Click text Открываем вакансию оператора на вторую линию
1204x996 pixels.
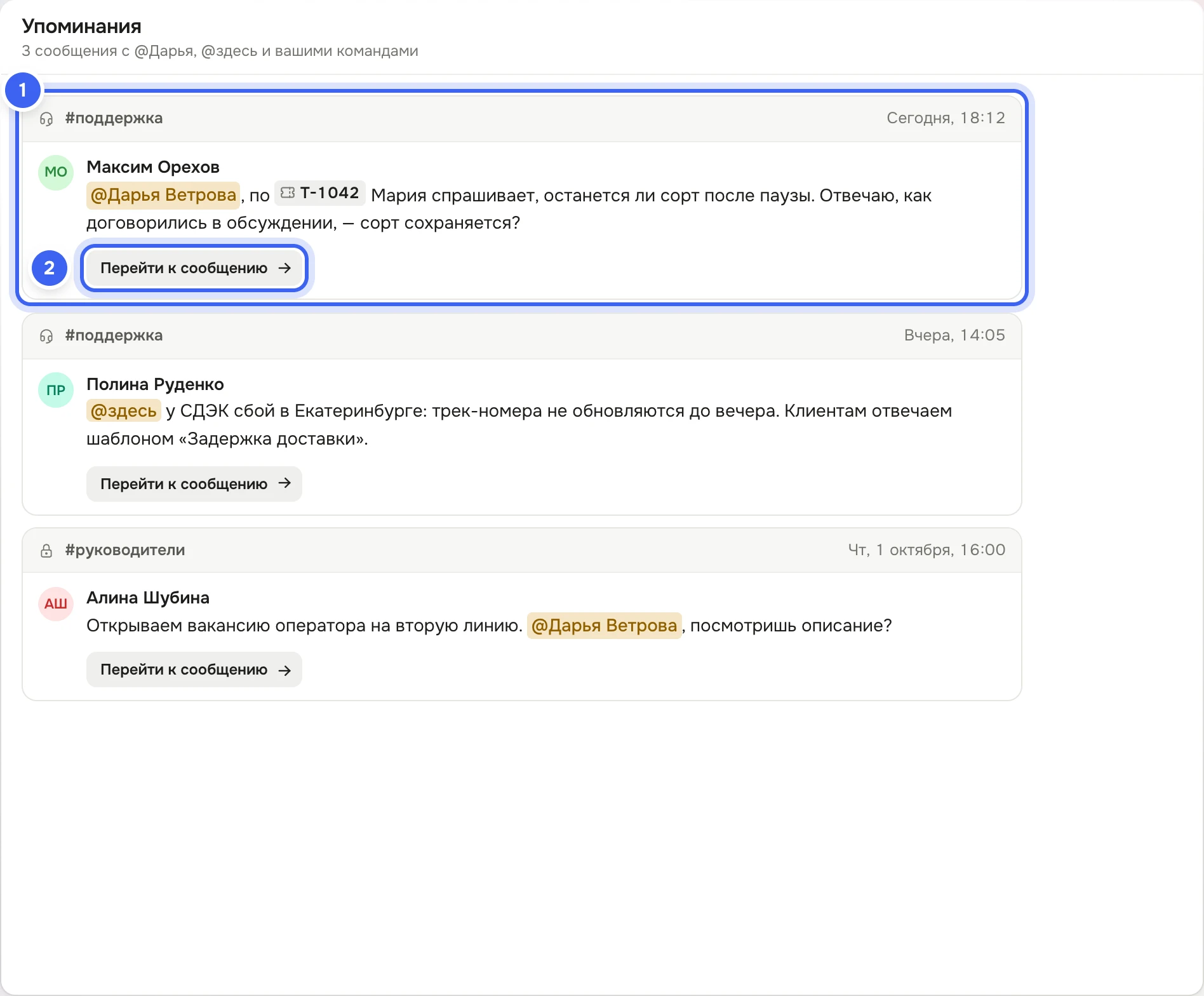pos(304,626)
